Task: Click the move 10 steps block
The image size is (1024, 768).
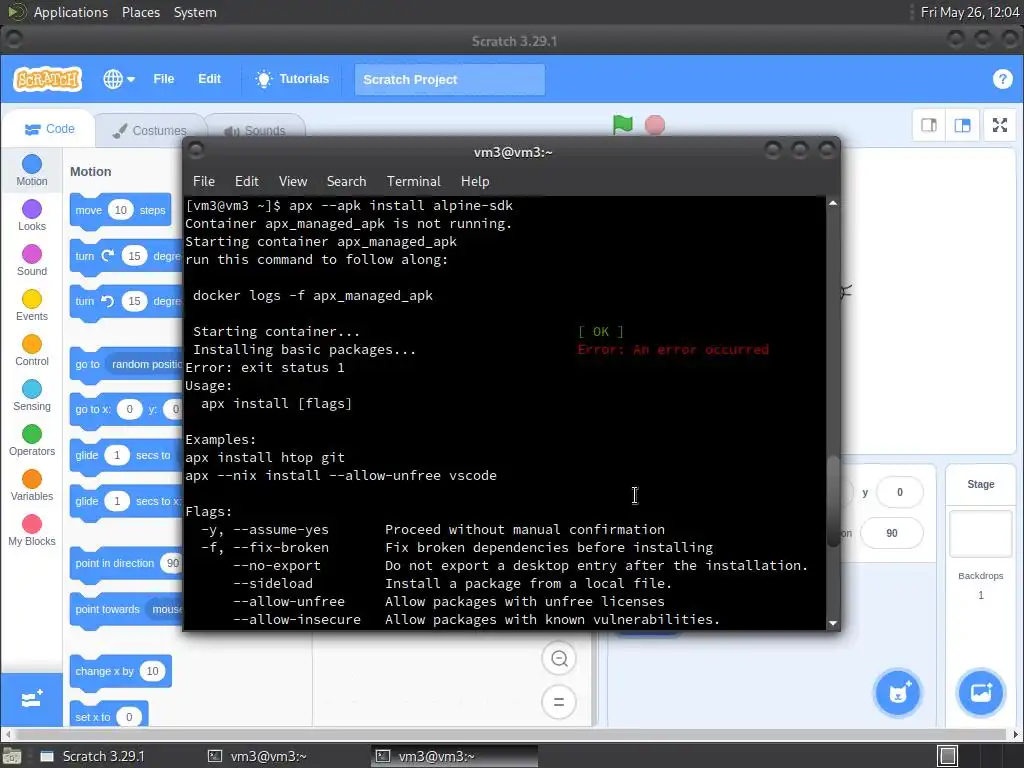Action: tap(89, 210)
